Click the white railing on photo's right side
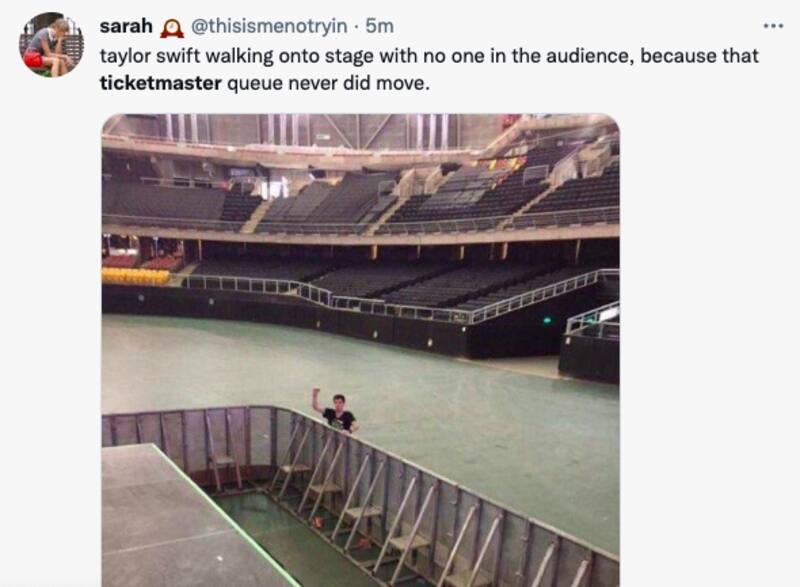800x587 pixels. (x=592, y=320)
